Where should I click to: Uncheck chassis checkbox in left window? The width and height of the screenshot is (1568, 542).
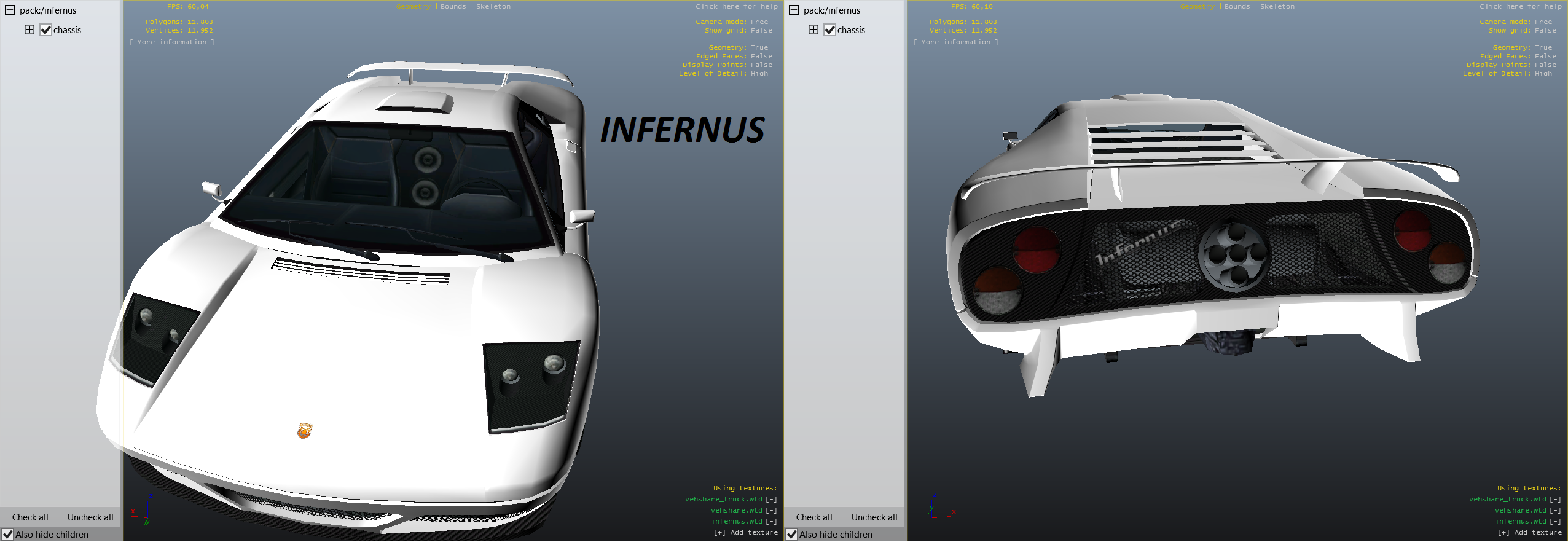(45, 30)
